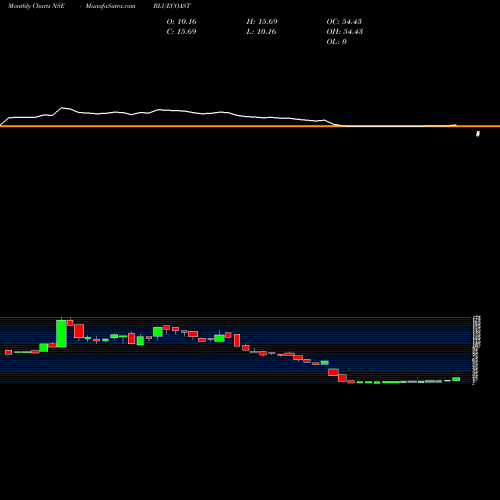Click the tallest green candlestick
The width and height of the screenshot is (500, 500).
[61, 333]
